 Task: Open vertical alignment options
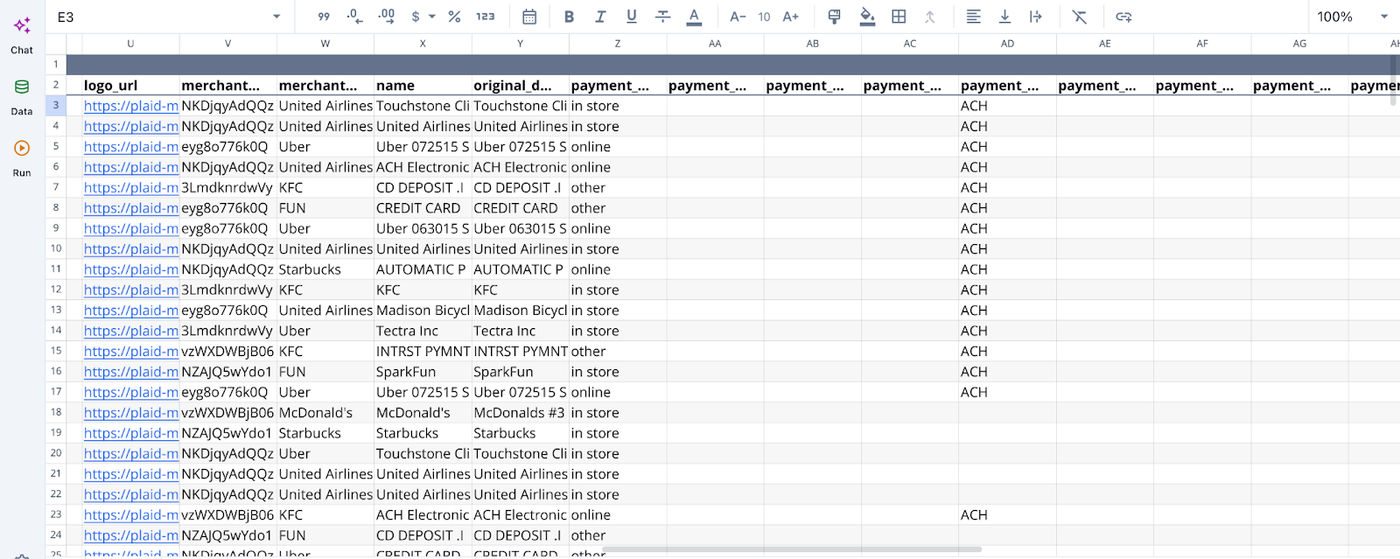coord(1004,16)
